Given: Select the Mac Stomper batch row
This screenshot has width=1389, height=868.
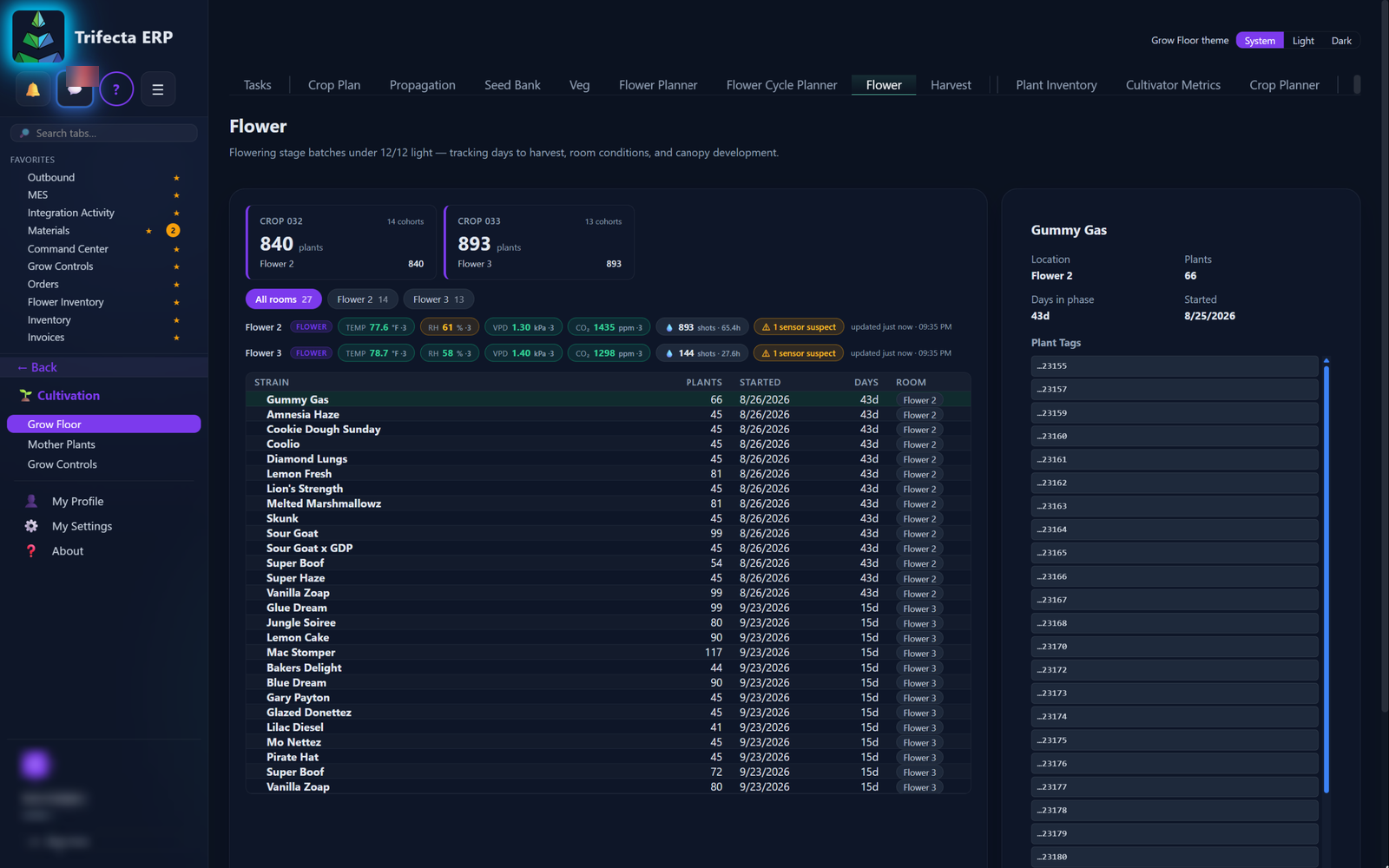Looking at the screenshot, I should pos(608,653).
